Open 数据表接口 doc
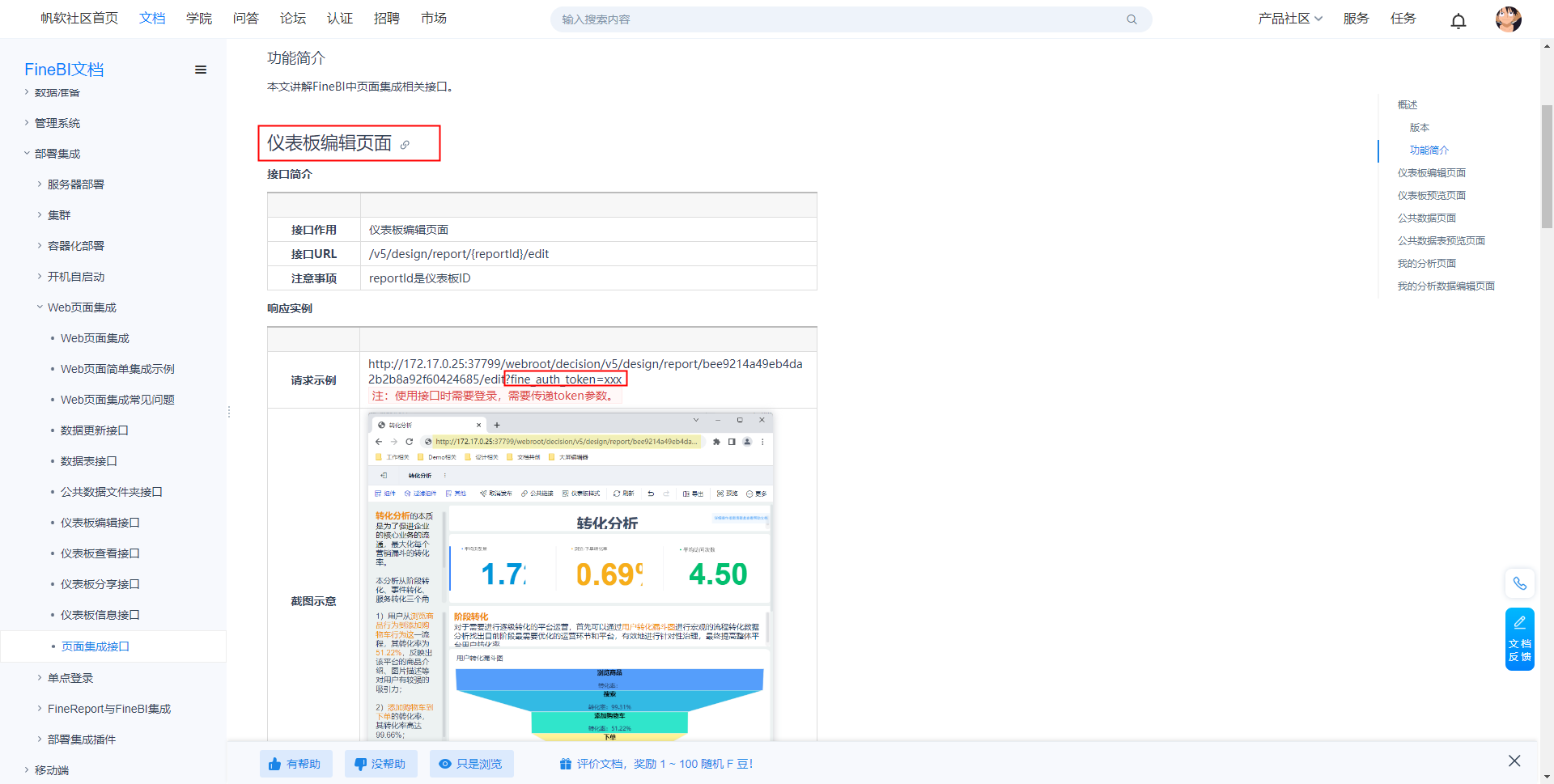Screen dimensions: 1554x784 click(x=89, y=461)
